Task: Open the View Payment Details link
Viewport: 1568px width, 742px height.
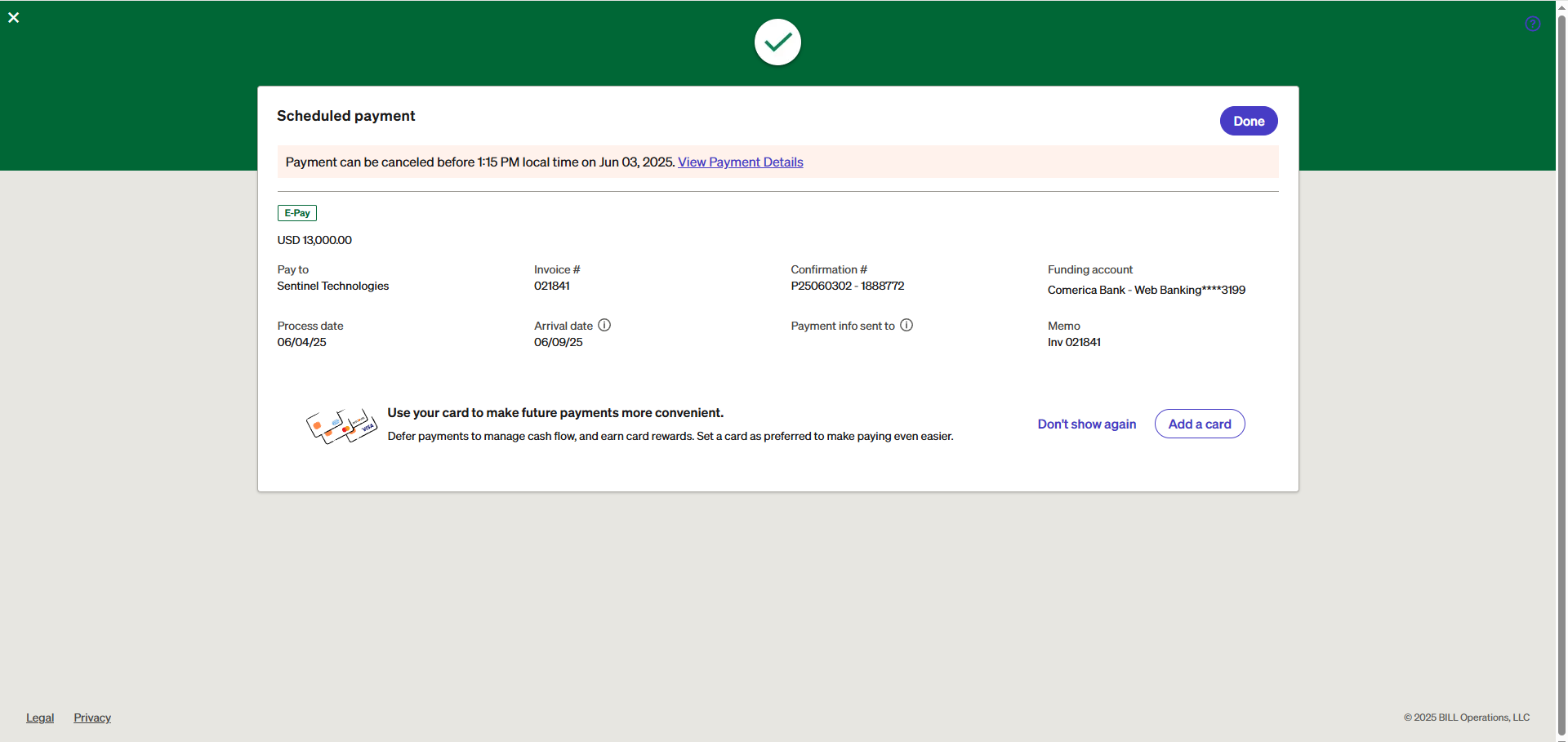Action: point(740,162)
